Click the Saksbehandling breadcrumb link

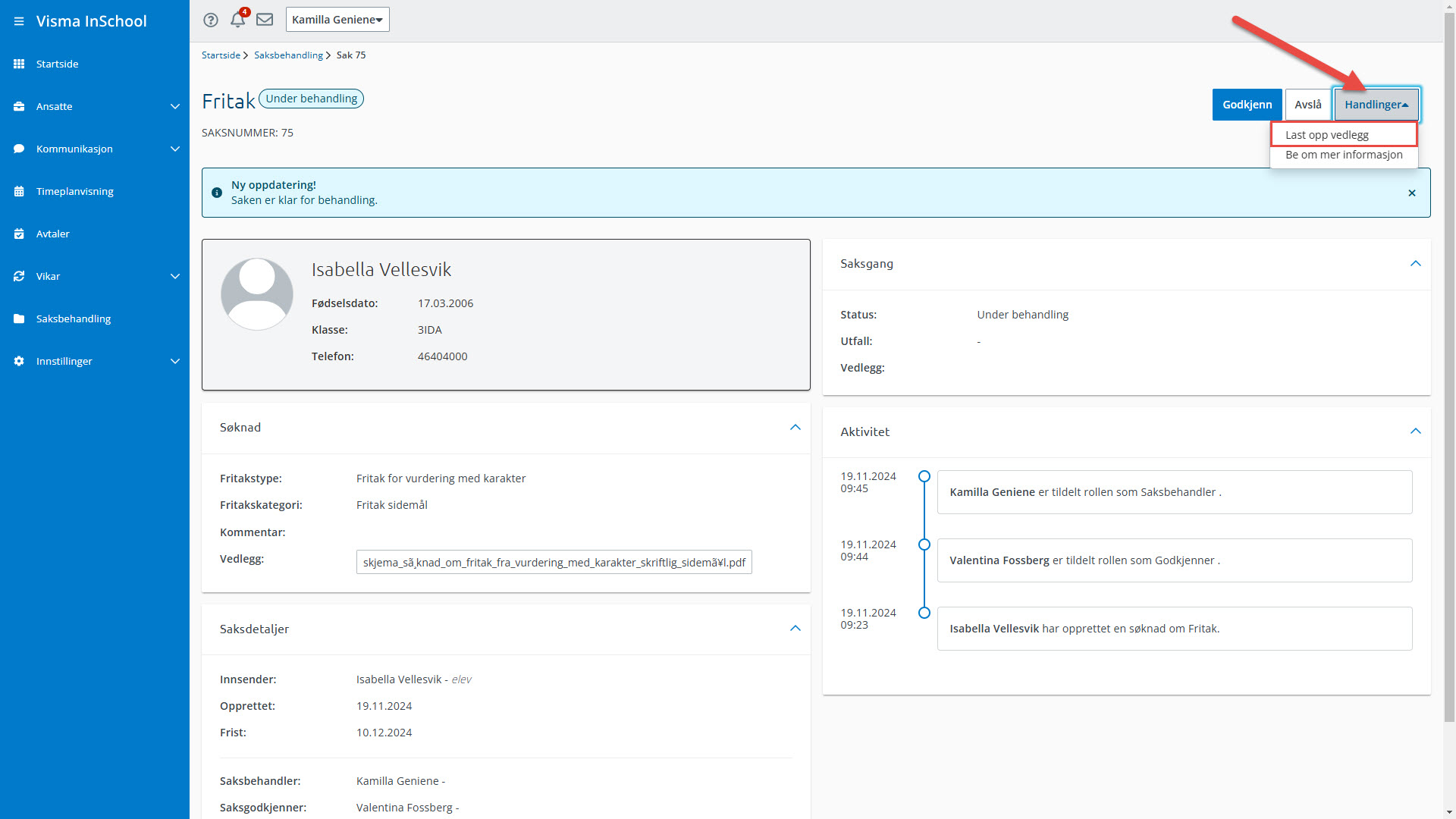point(288,55)
